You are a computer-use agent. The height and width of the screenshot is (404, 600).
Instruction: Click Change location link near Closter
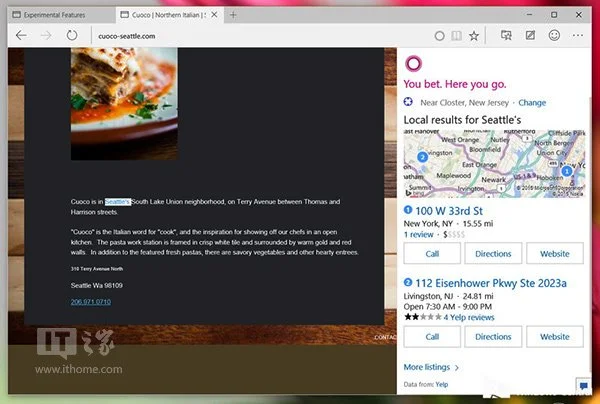tap(532, 103)
